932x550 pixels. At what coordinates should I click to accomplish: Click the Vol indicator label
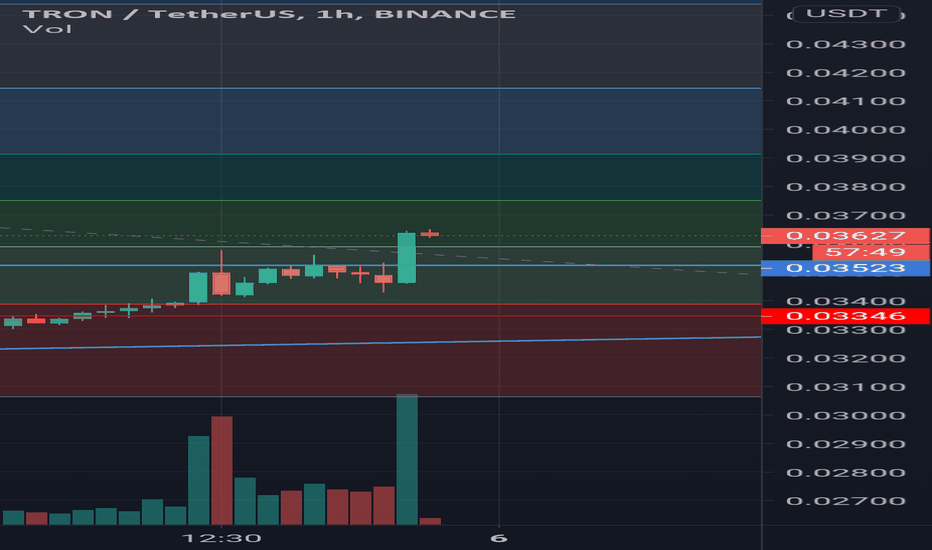pyautogui.click(x=48, y=29)
